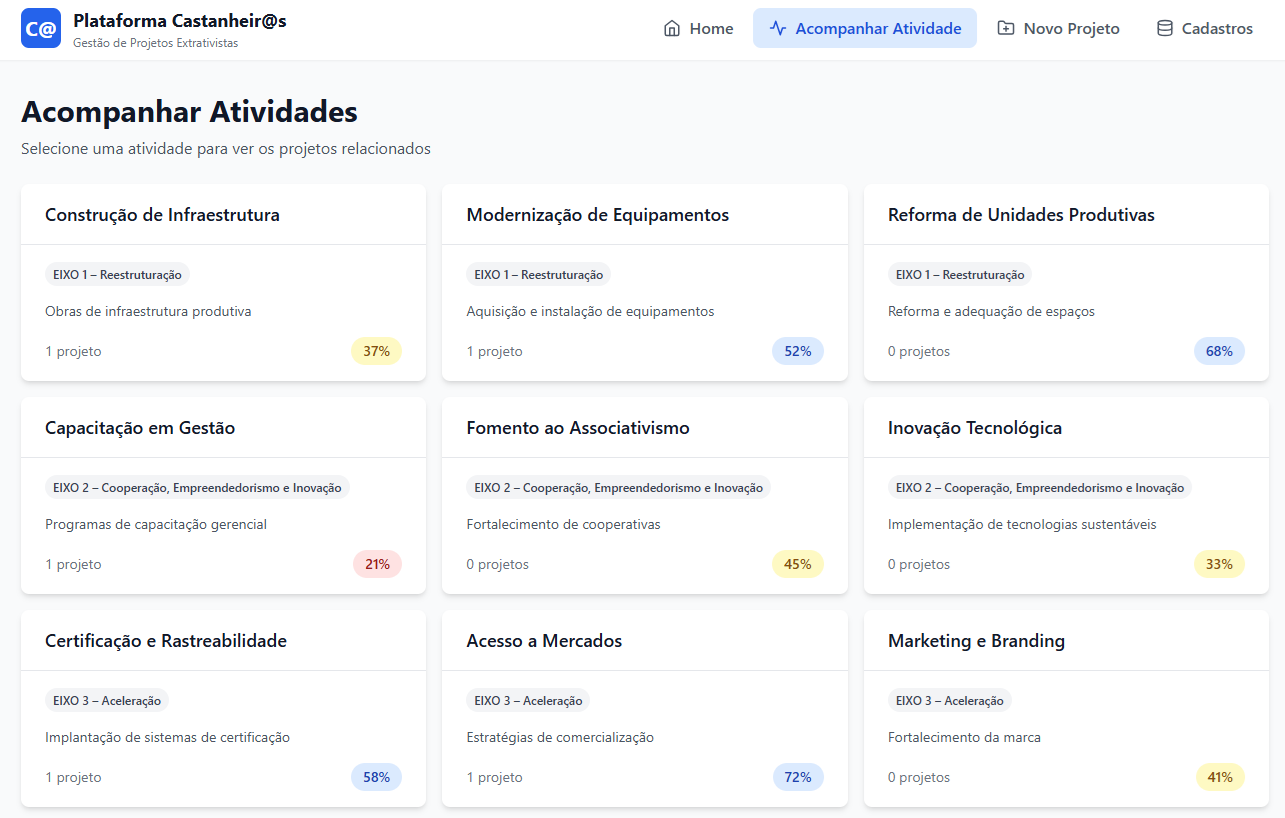Click the 21% red progress badge

[x=377, y=564]
